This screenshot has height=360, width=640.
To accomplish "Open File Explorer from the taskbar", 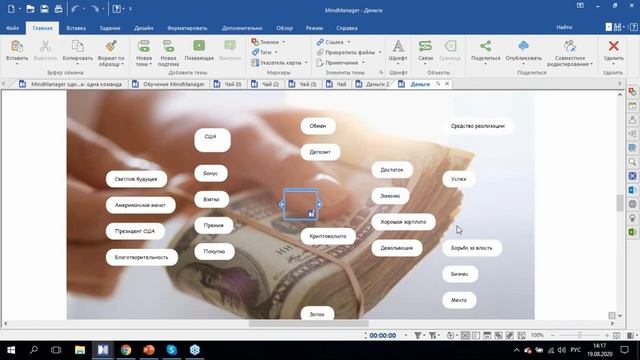I will tap(80, 350).
